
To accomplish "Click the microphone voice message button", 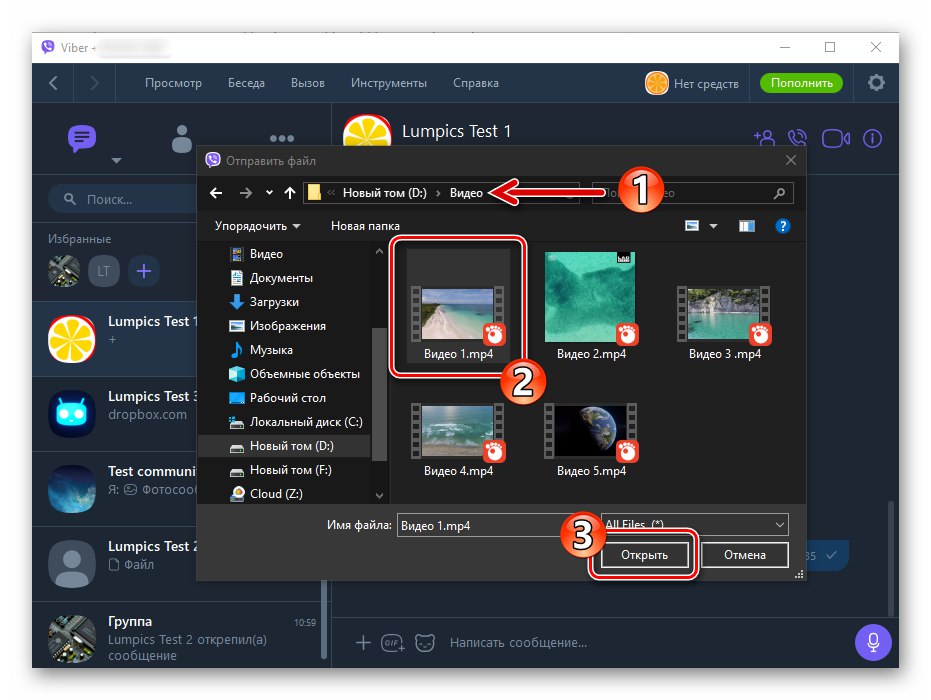I will point(873,642).
